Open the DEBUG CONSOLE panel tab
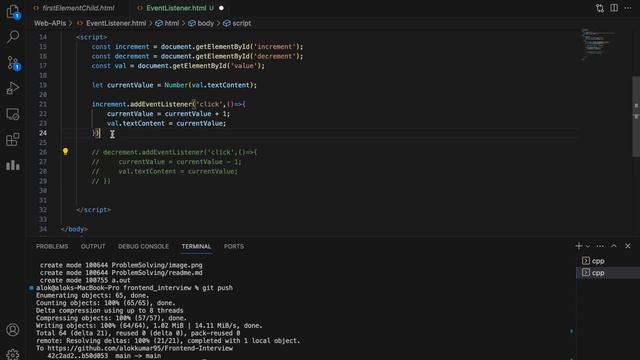Image resolution: width=640 pixels, height=360 pixels. [x=143, y=247]
